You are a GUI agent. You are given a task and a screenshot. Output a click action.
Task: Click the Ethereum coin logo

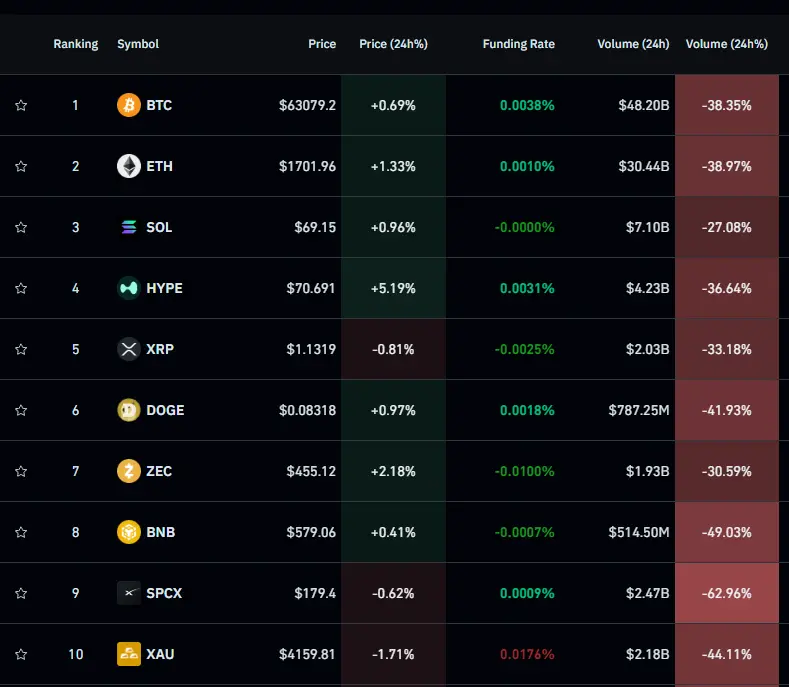129,166
